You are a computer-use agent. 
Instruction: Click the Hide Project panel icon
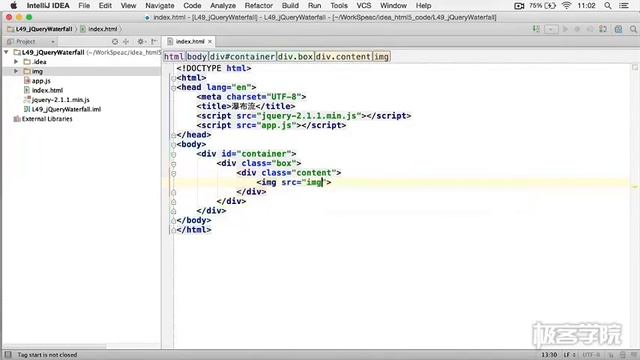[x=154, y=42]
